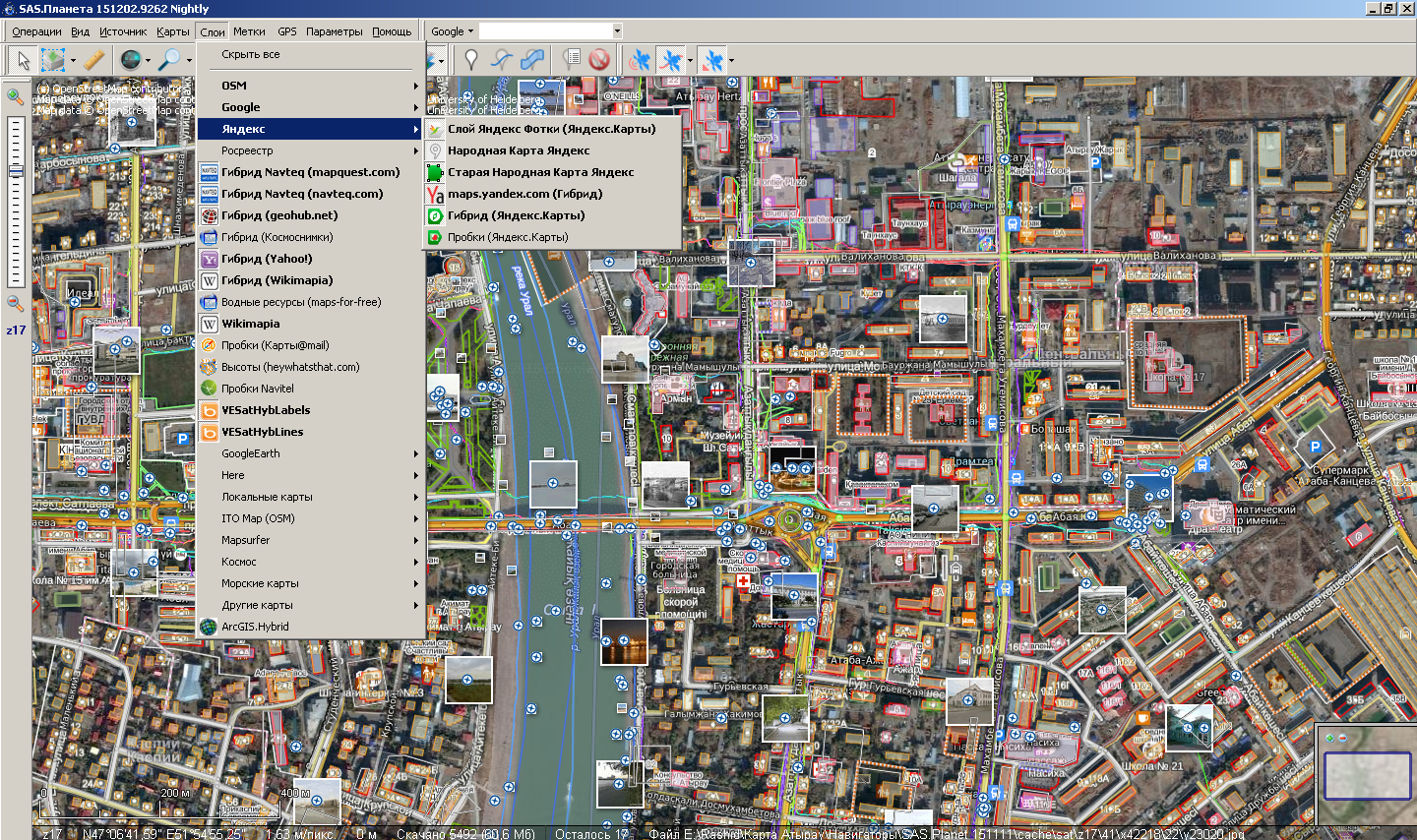Open the Карты menu
The height and width of the screenshot is (840, 1417).
click(x=172, y=31)
